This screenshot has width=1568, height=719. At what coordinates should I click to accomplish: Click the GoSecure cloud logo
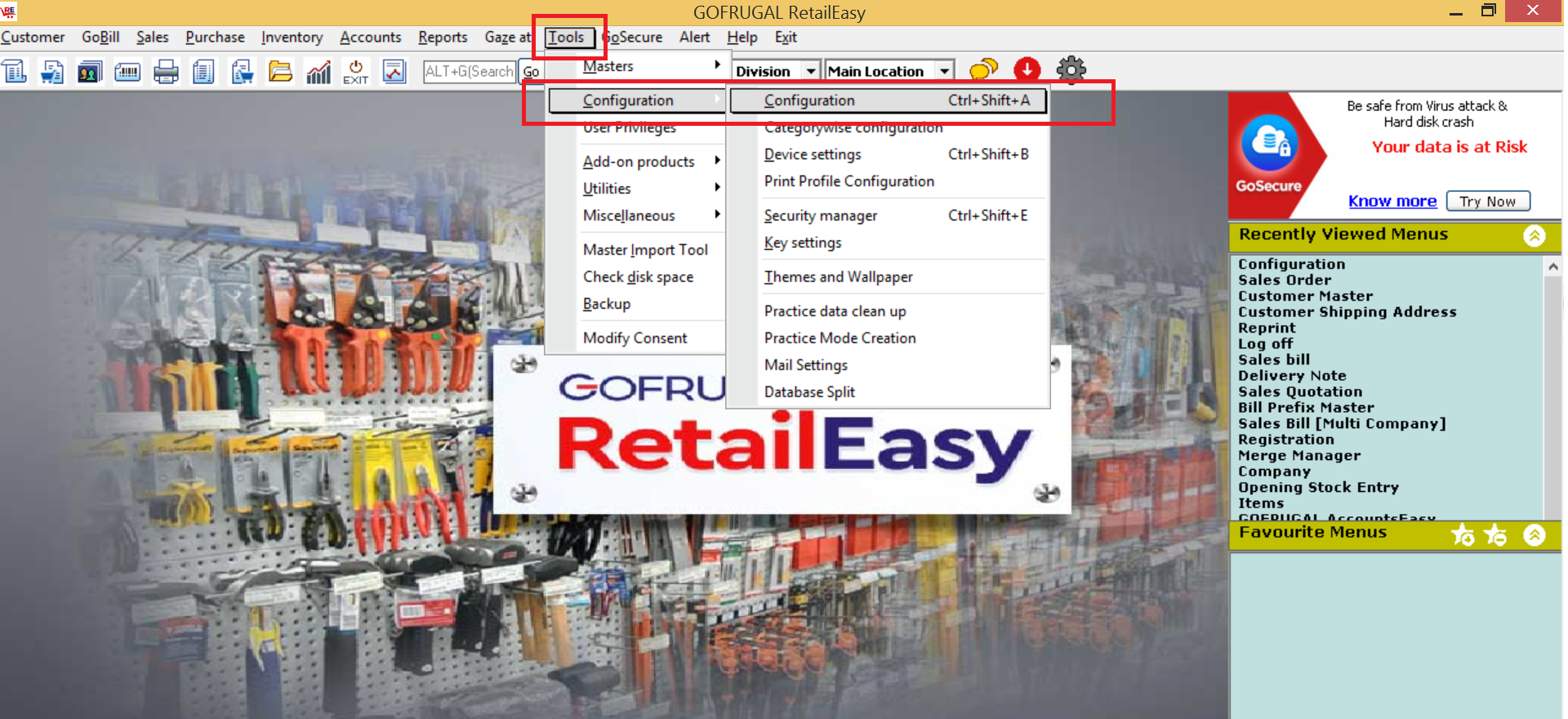point(1270,145)
